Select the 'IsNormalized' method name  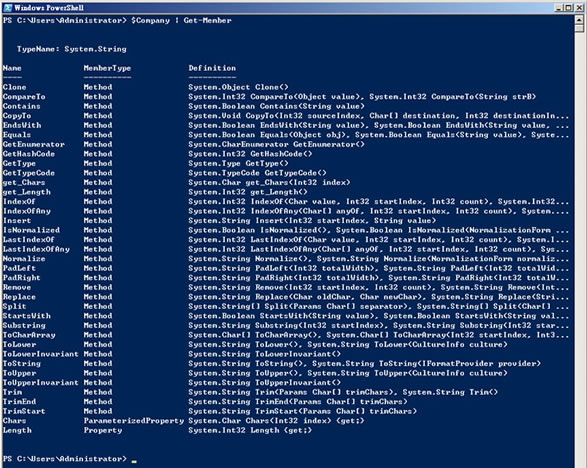(x=31, y=230)
